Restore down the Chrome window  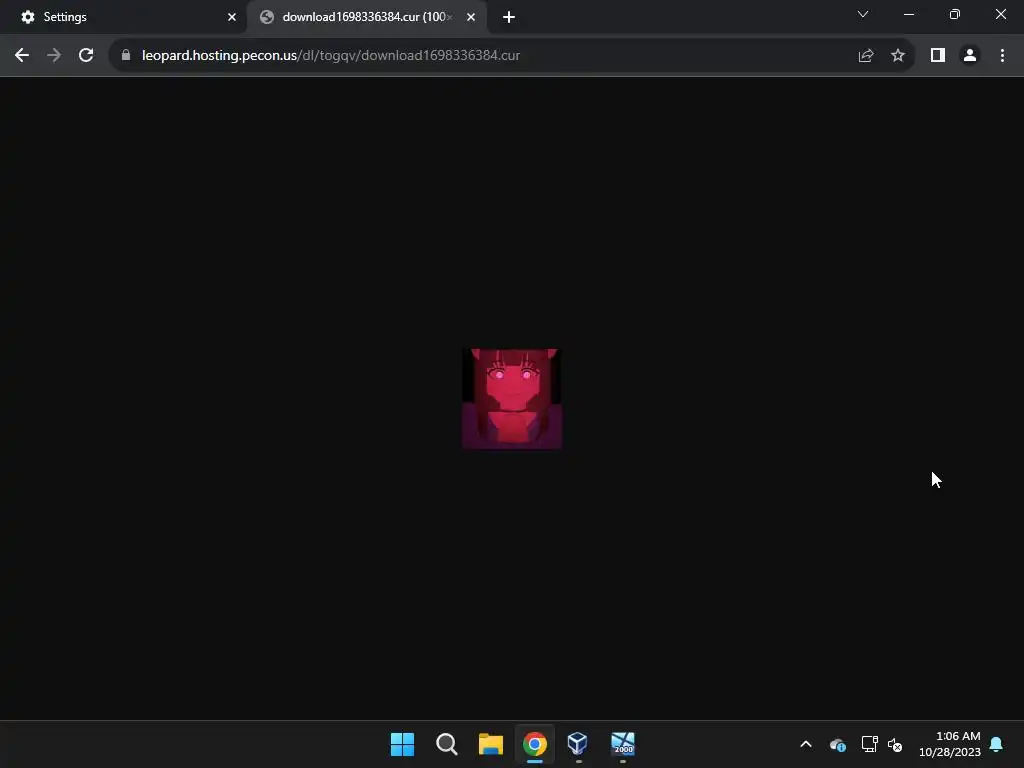pos(955,14)
